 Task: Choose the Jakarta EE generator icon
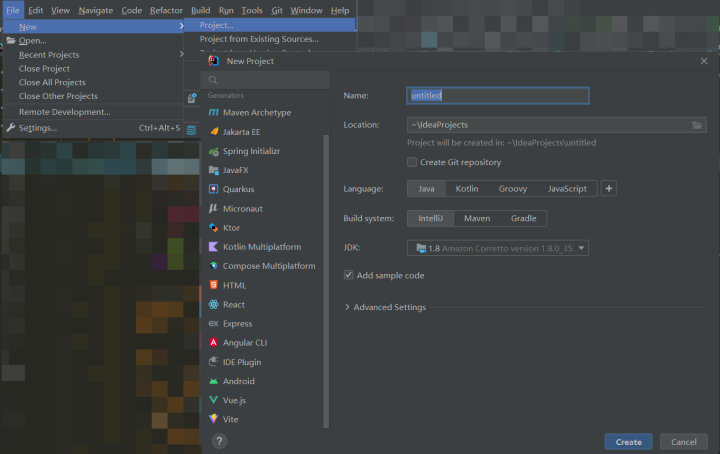(x=214, y=132)
